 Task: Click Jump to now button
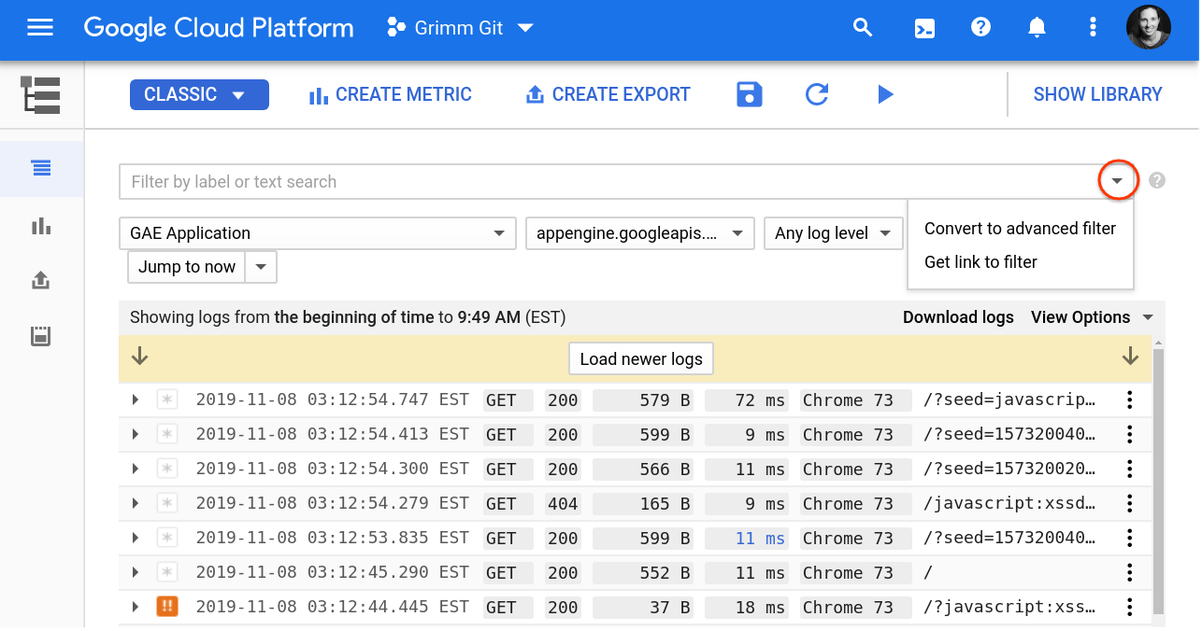click(x=187, y=267)
